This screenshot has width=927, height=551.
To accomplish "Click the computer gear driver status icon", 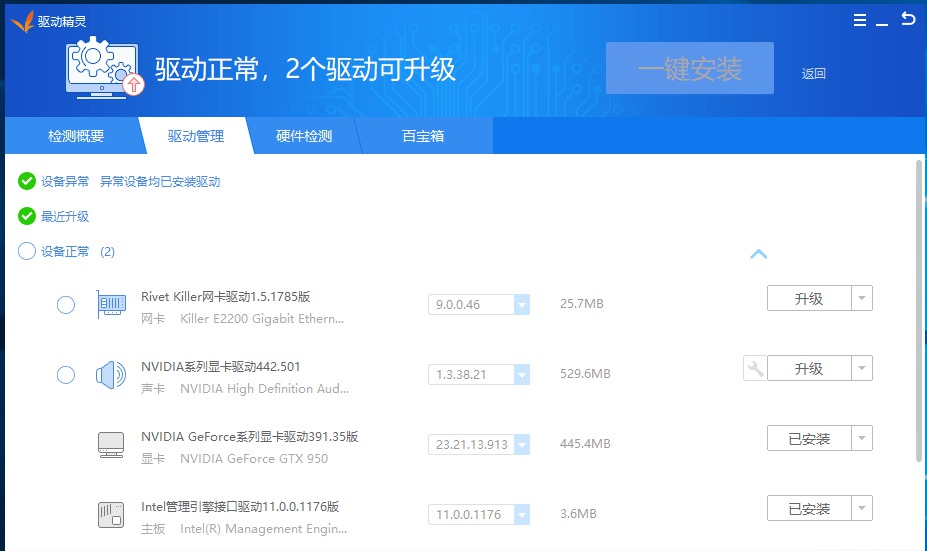I will pos(105,68).
